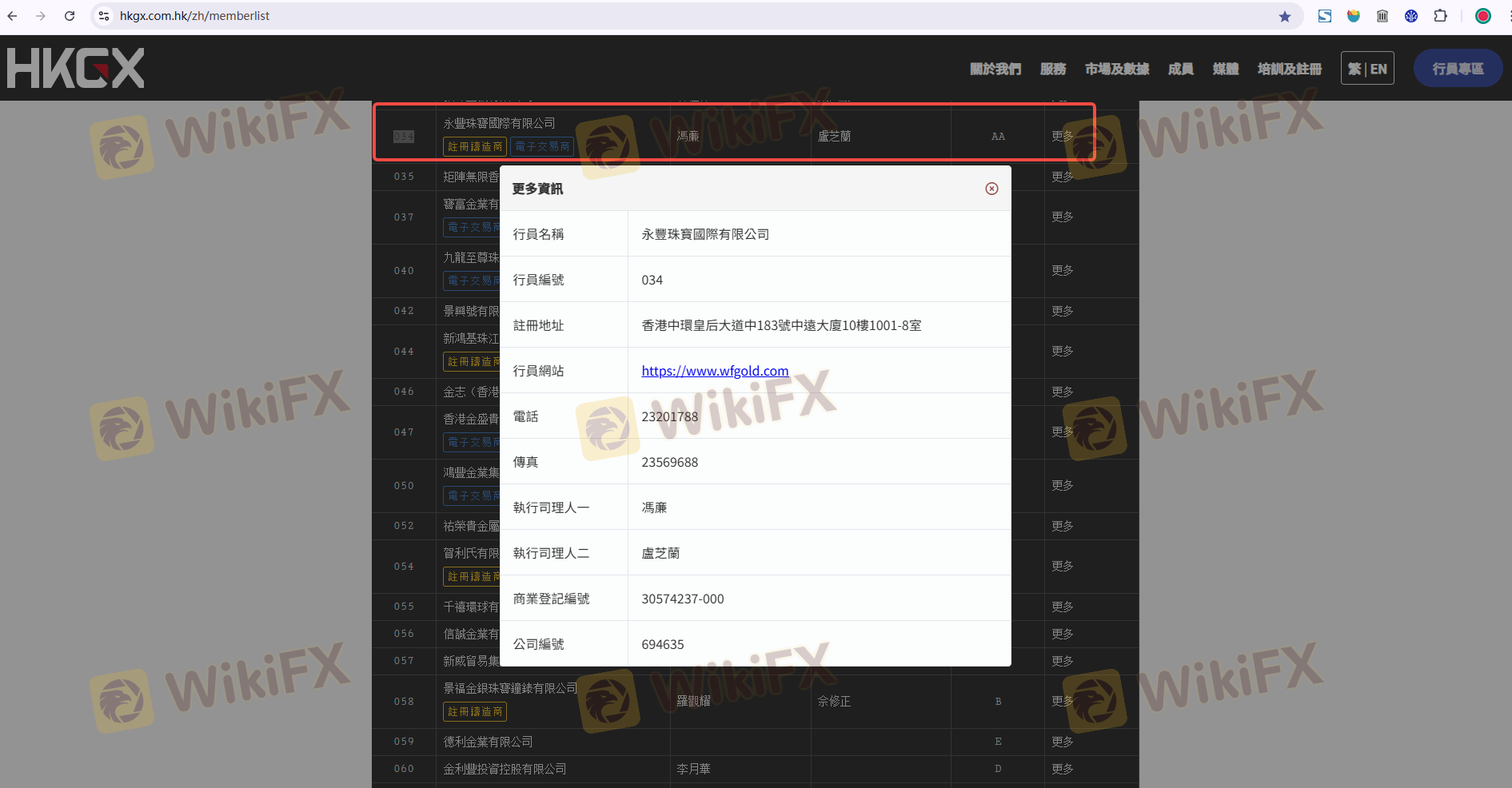Click the 行員專區 button
The width and height of the screenshot is (1512, 788).
[x=1457, y=69]
